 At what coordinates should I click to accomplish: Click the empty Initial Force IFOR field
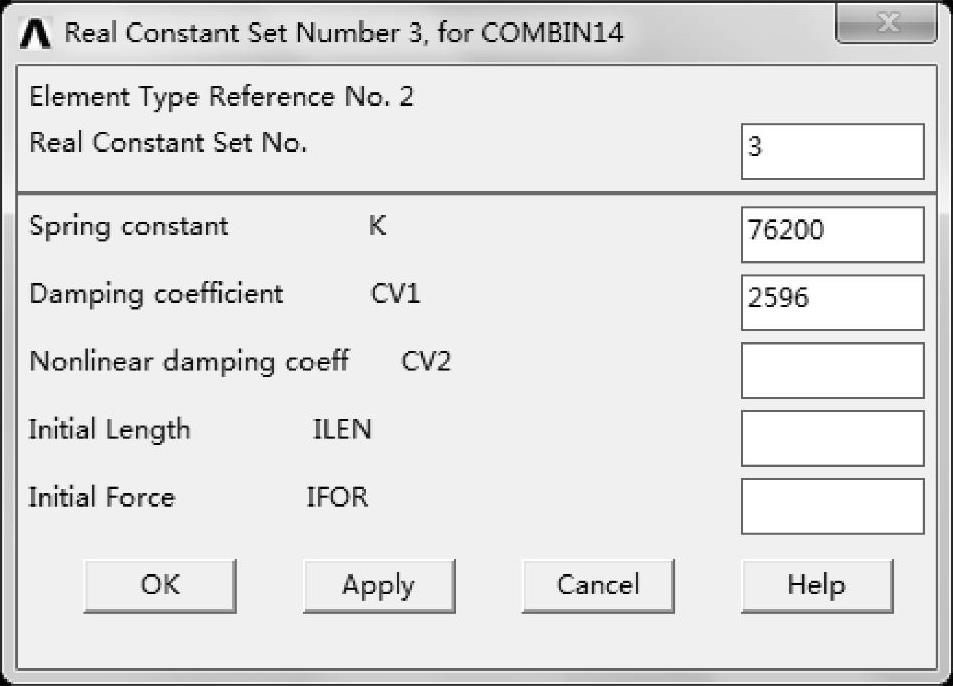pos(832,506)
